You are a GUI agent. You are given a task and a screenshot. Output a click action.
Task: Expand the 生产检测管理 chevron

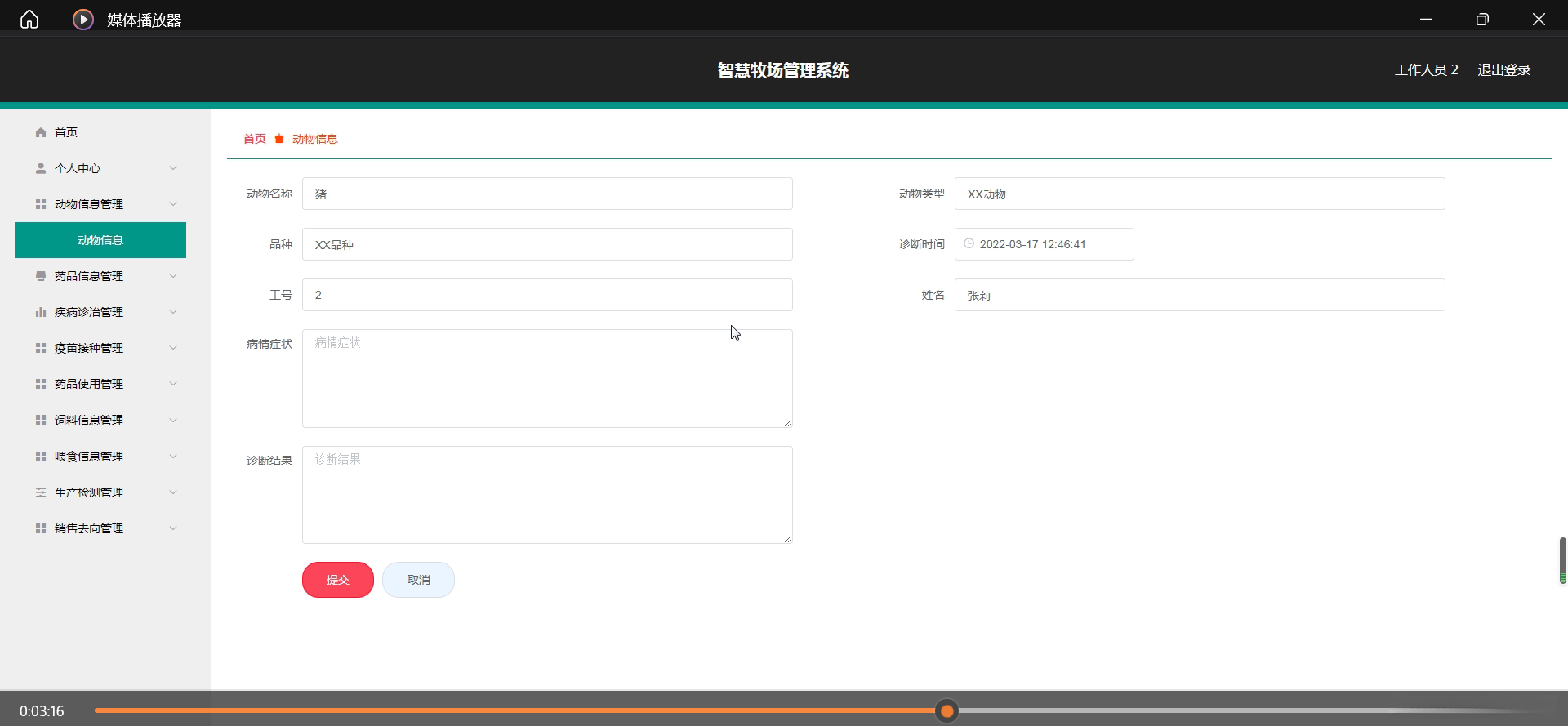tap(173, 492)
